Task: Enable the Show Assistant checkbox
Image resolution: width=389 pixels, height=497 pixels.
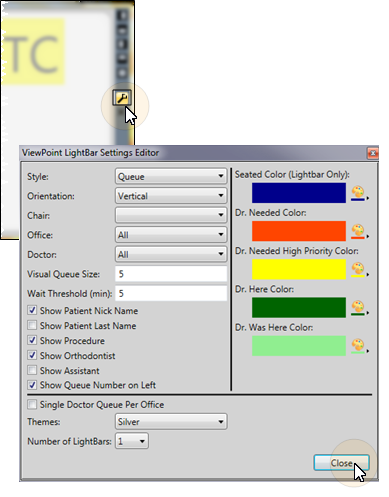Action: click(32, 370)
